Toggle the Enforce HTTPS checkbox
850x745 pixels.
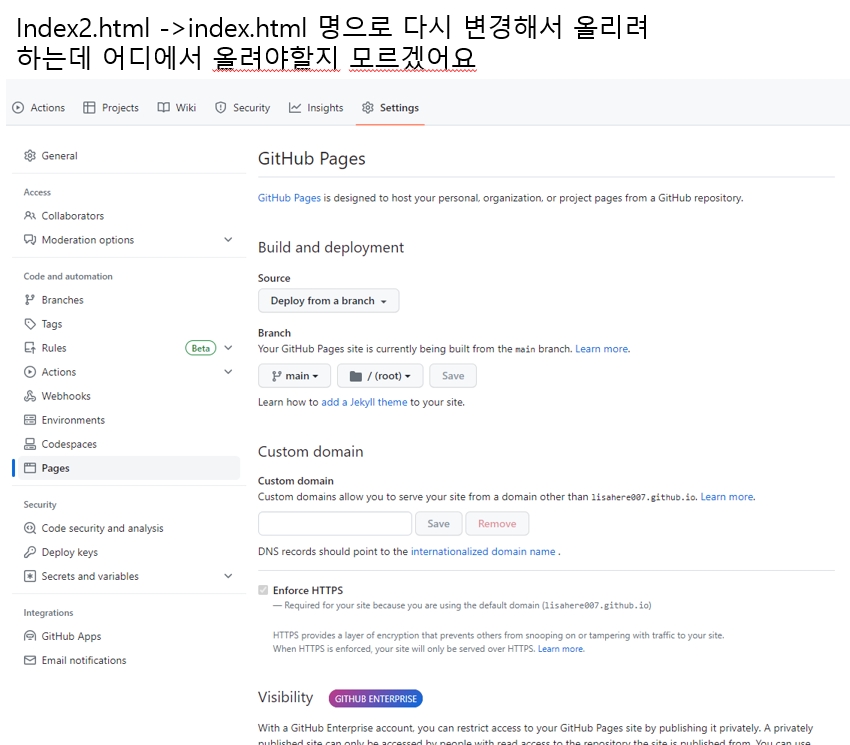pyautogui.click(x=263, y=590)
